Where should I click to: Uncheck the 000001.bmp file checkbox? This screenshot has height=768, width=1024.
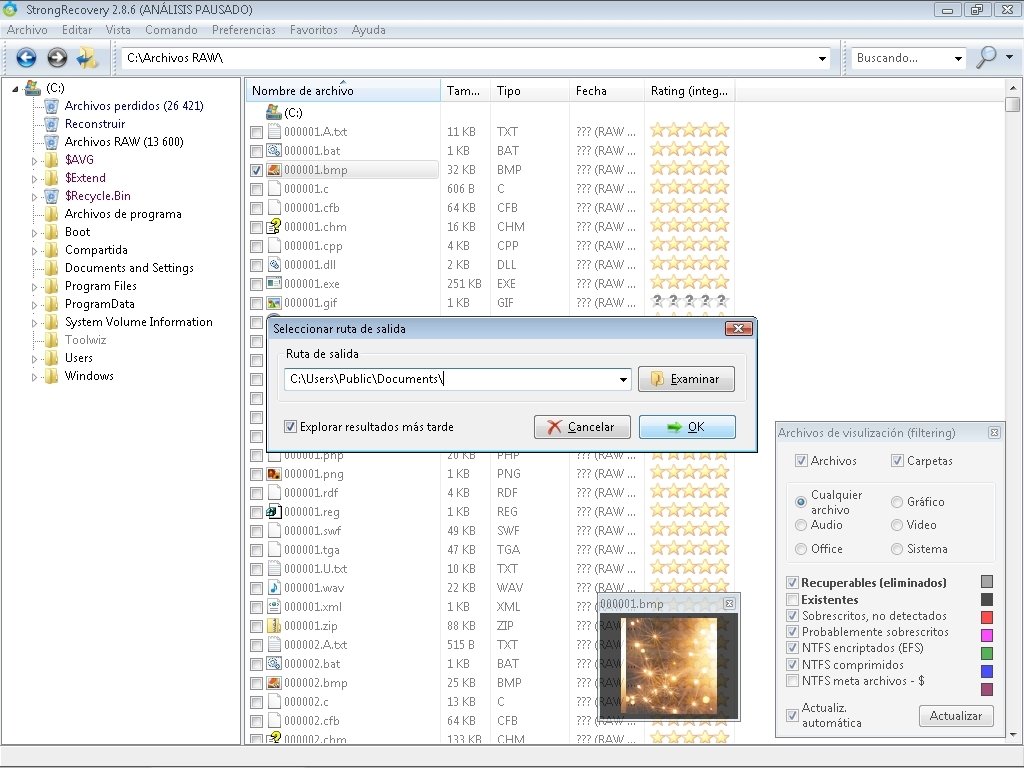[256, 170]
